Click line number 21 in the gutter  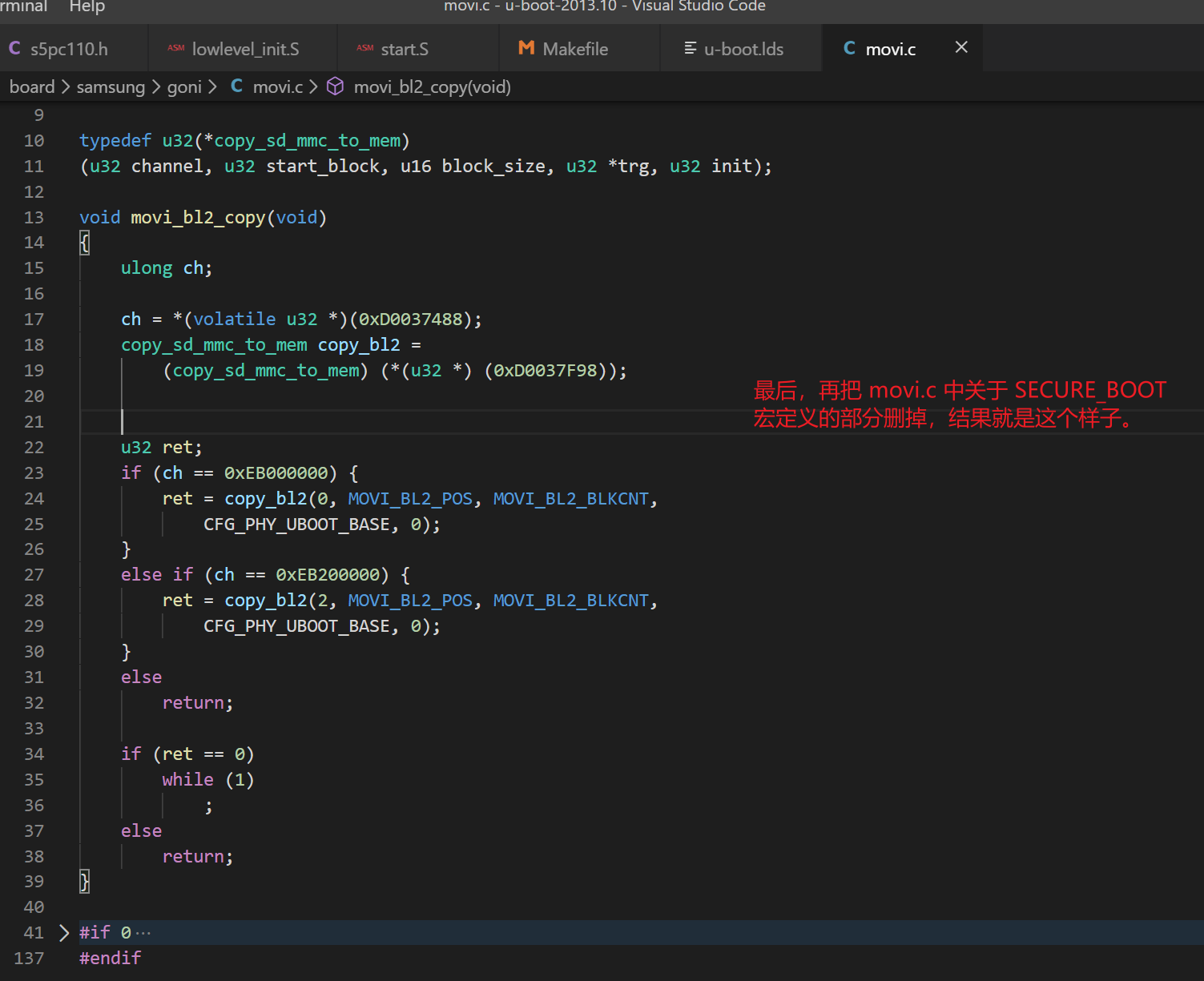[x=34, y=421]
